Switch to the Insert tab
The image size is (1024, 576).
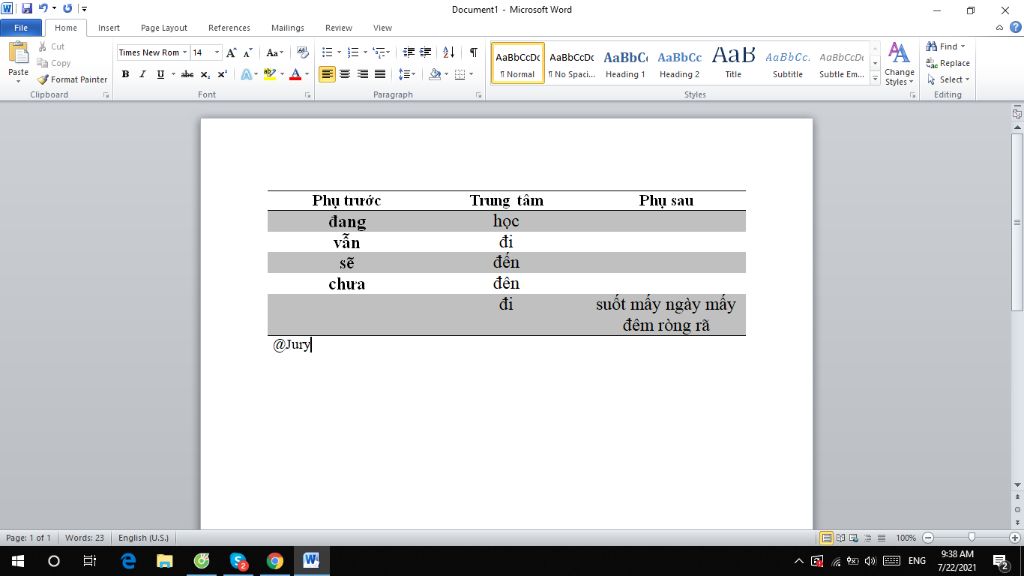109,28
